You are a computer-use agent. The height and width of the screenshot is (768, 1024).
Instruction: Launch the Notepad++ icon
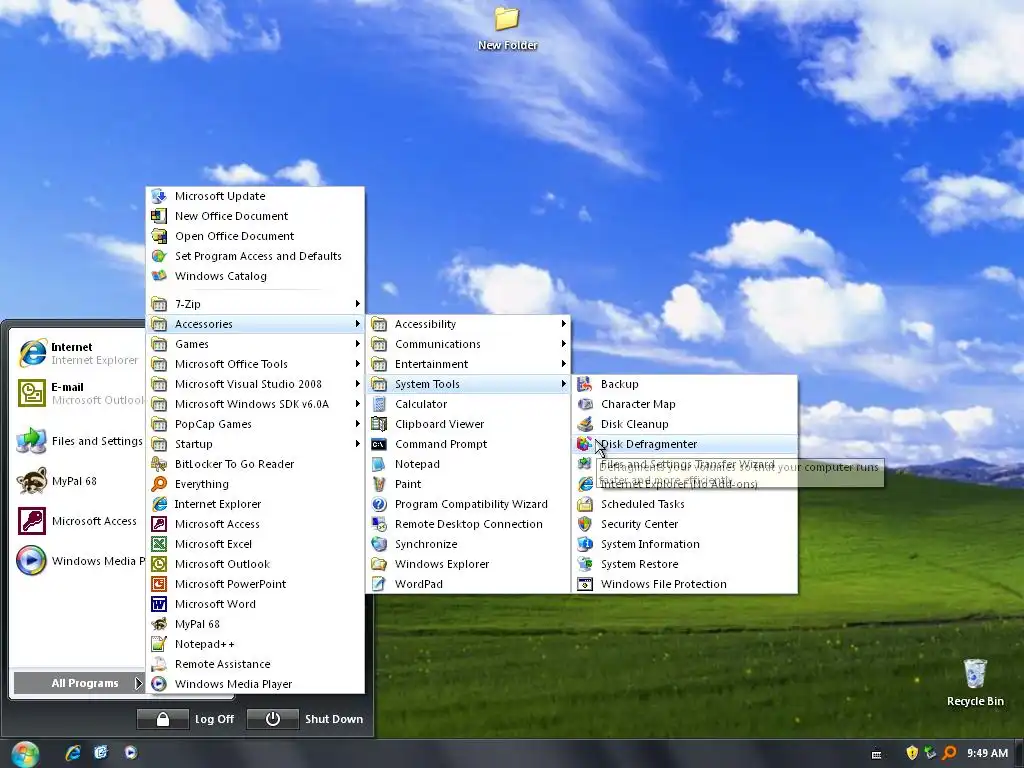[159, 644]
